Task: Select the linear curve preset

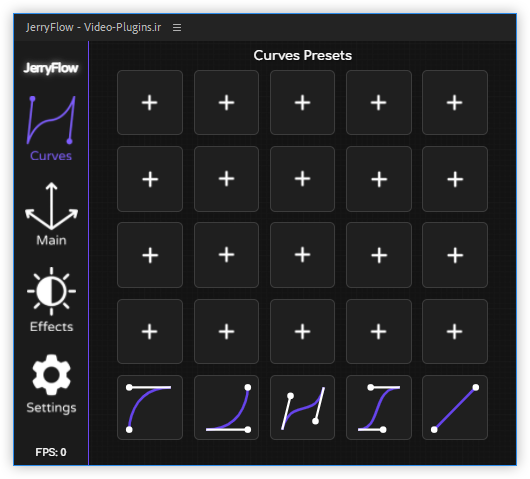Action: tap(455, 407)
